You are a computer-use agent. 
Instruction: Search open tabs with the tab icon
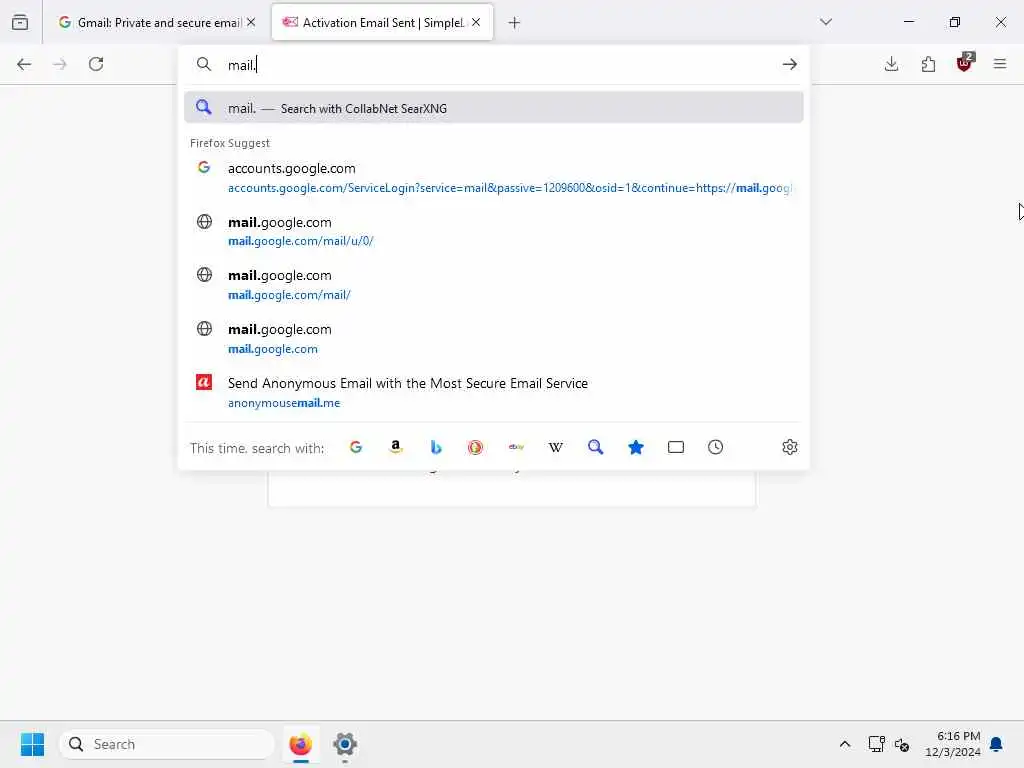tap(676, 447)
